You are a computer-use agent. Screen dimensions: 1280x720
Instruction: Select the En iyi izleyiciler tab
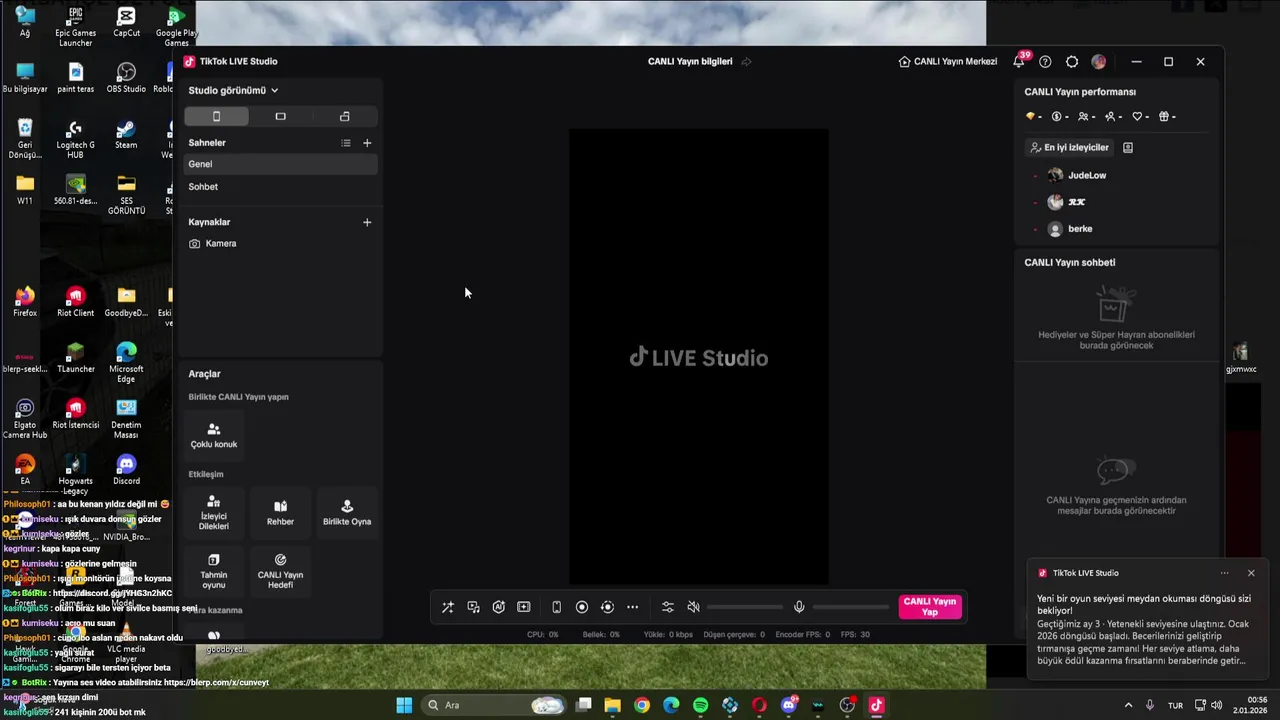1069,147
